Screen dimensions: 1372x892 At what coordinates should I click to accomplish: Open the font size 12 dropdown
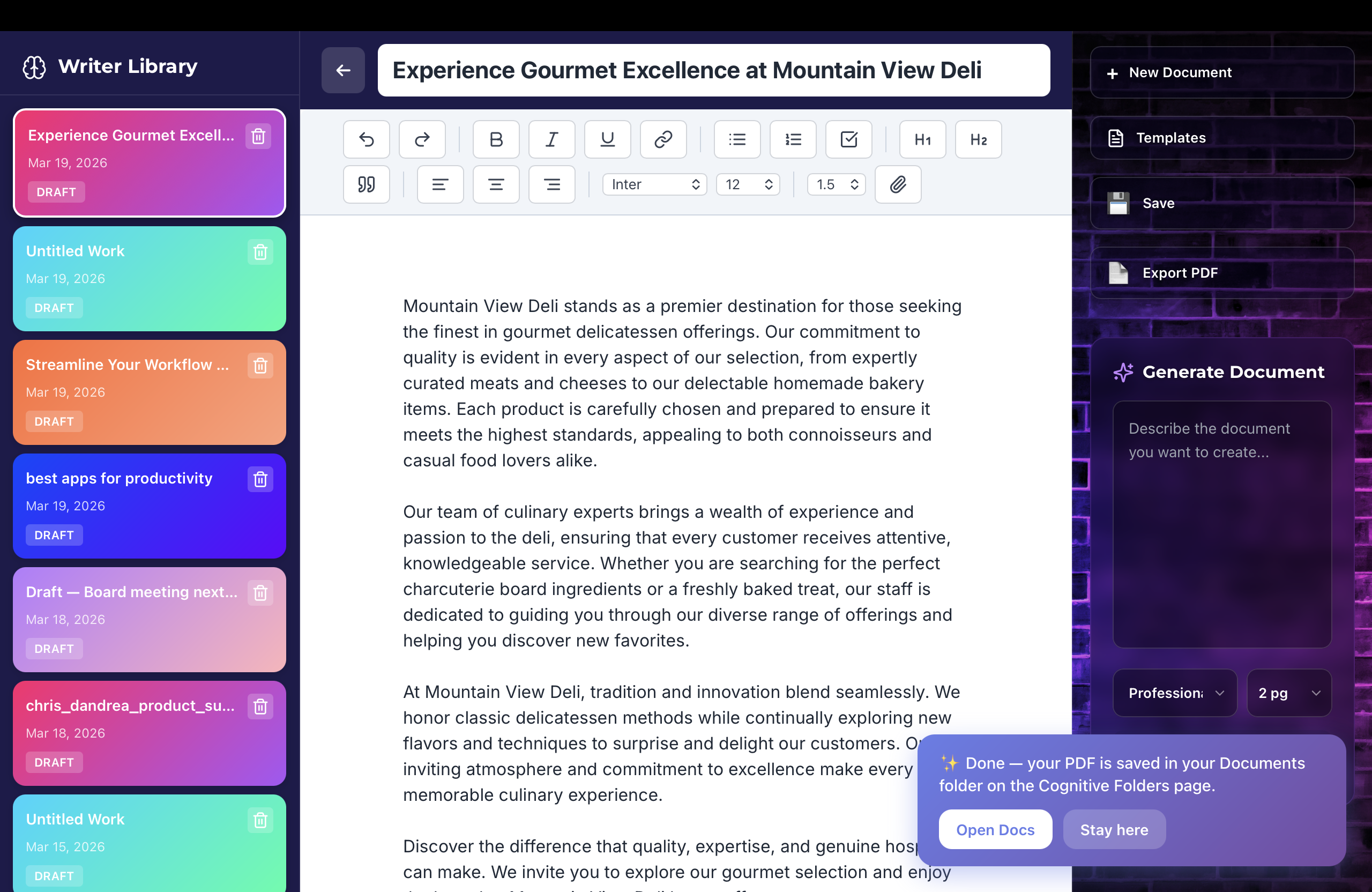click(x=748, y=184)
